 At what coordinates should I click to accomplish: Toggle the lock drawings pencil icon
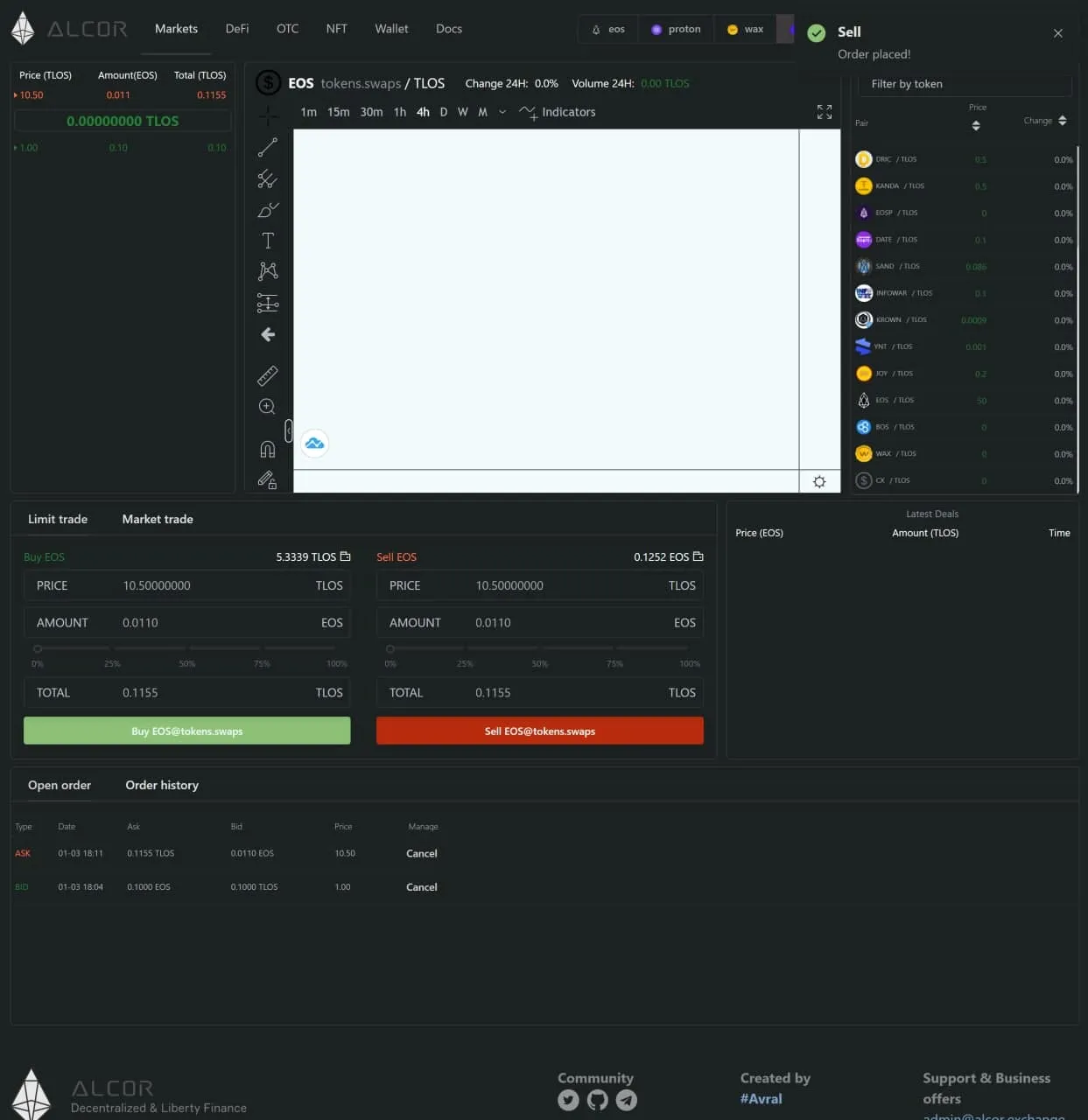pyautogui.click(x=268, y=479)
